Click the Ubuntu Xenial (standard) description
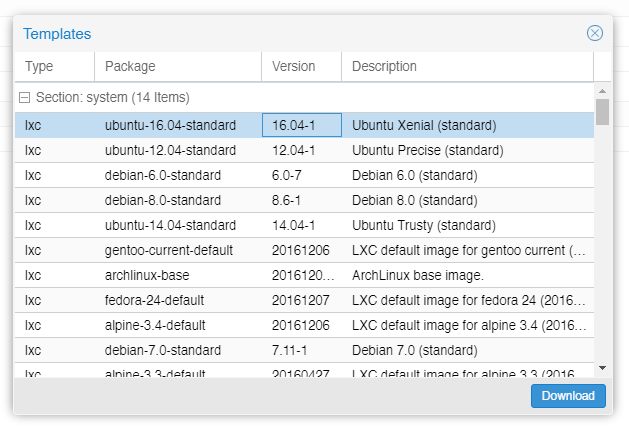Screen dimensions: 629x435 (x=424, y=125)
